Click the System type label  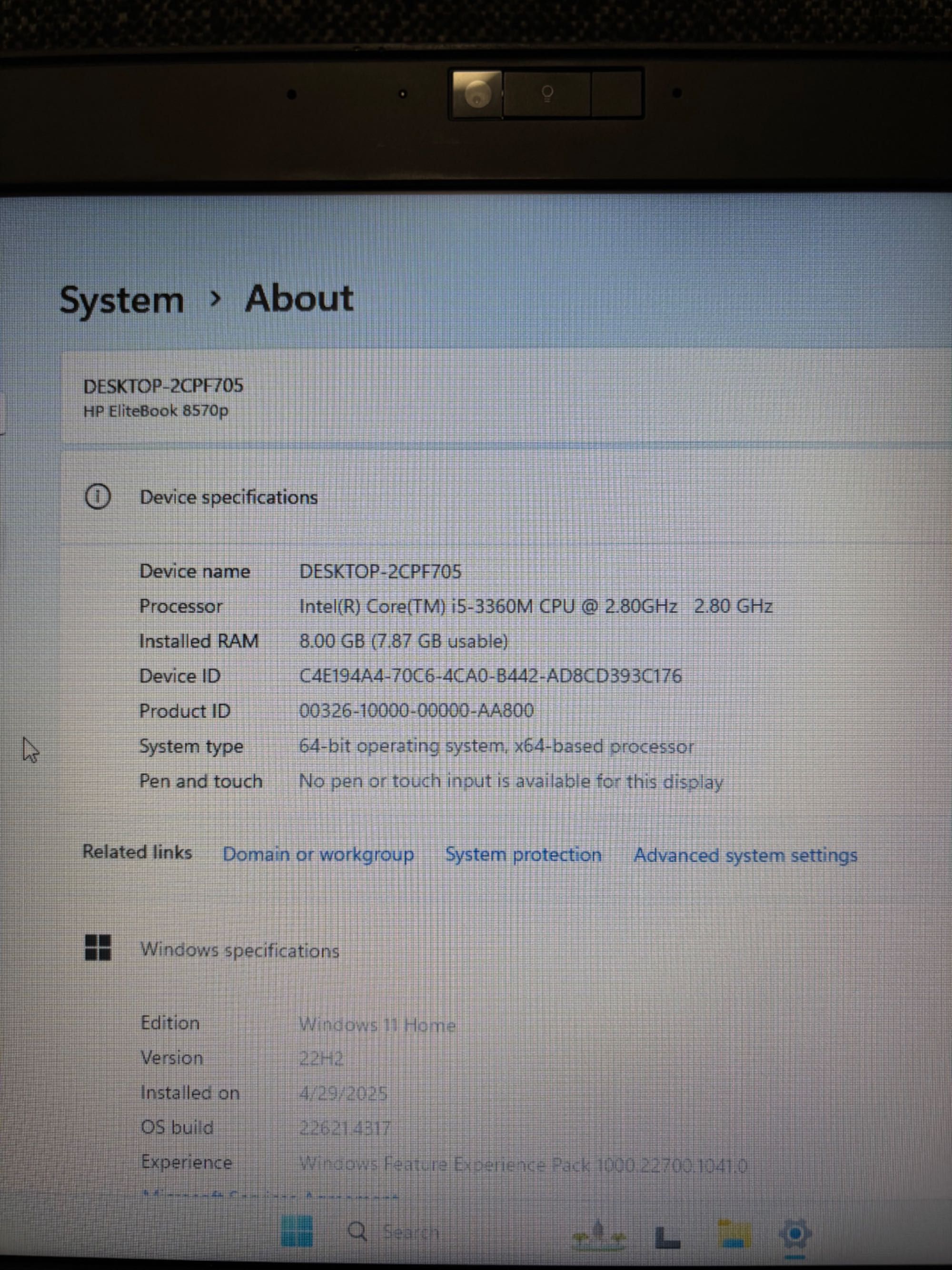(191, 746)
